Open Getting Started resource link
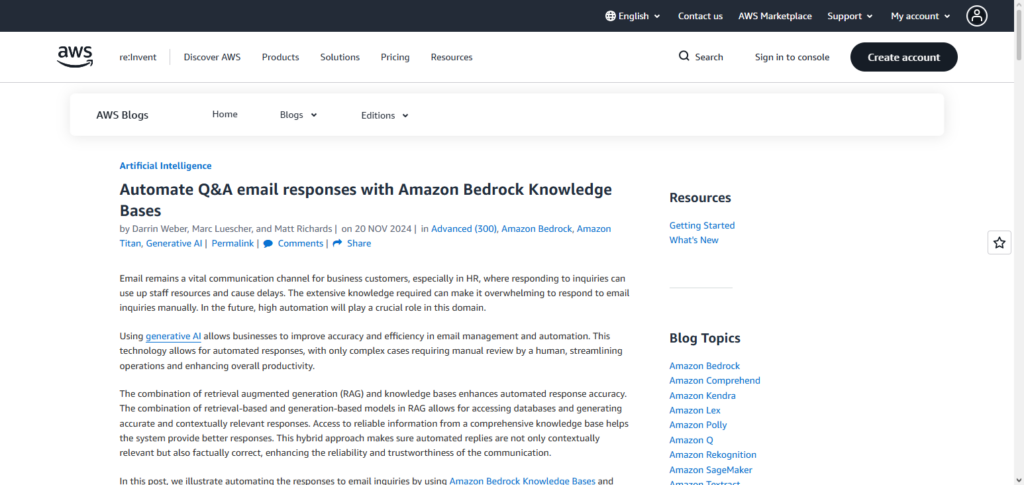This screenshot has width=1024, height=485. 702,225
